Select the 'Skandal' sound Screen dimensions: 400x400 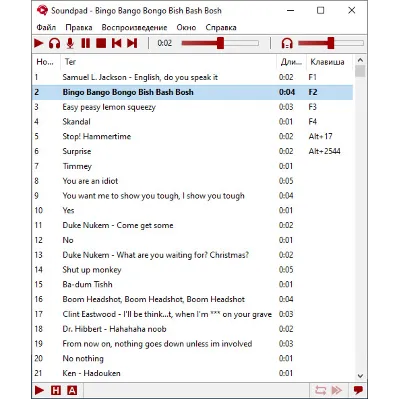pyautogui.click(x=193, y=122)
